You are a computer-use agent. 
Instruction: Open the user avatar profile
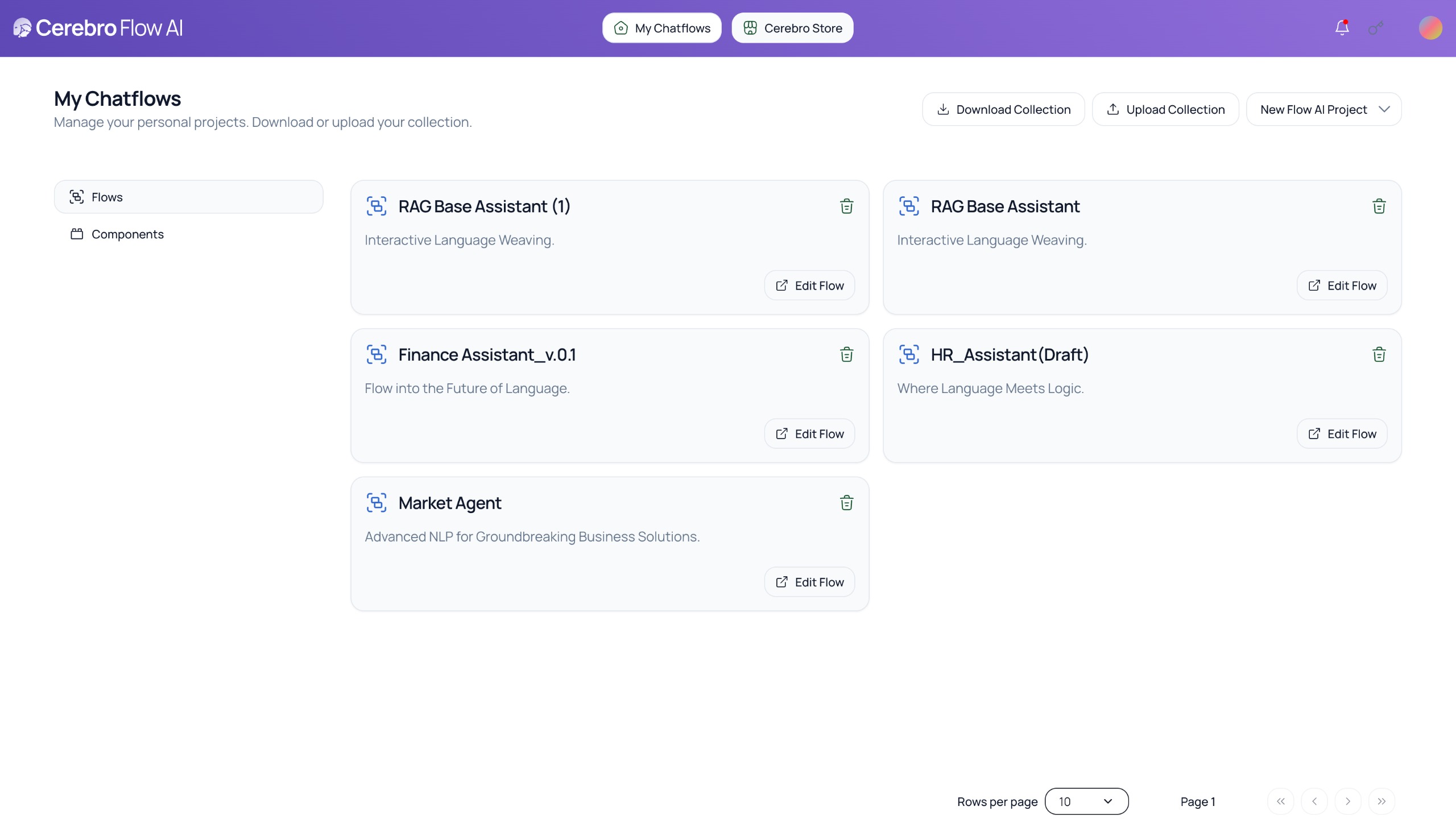point(1430,27)
